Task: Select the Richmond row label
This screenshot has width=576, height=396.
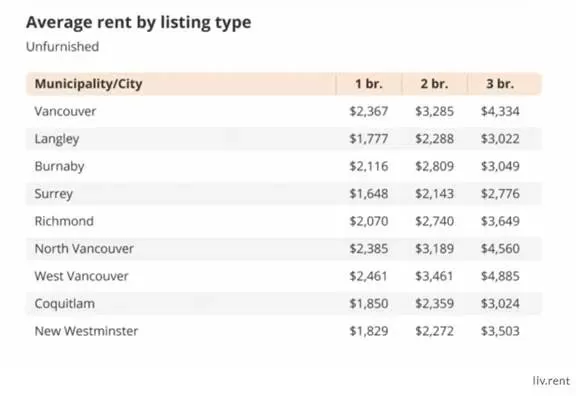Action: coord(64,221)
